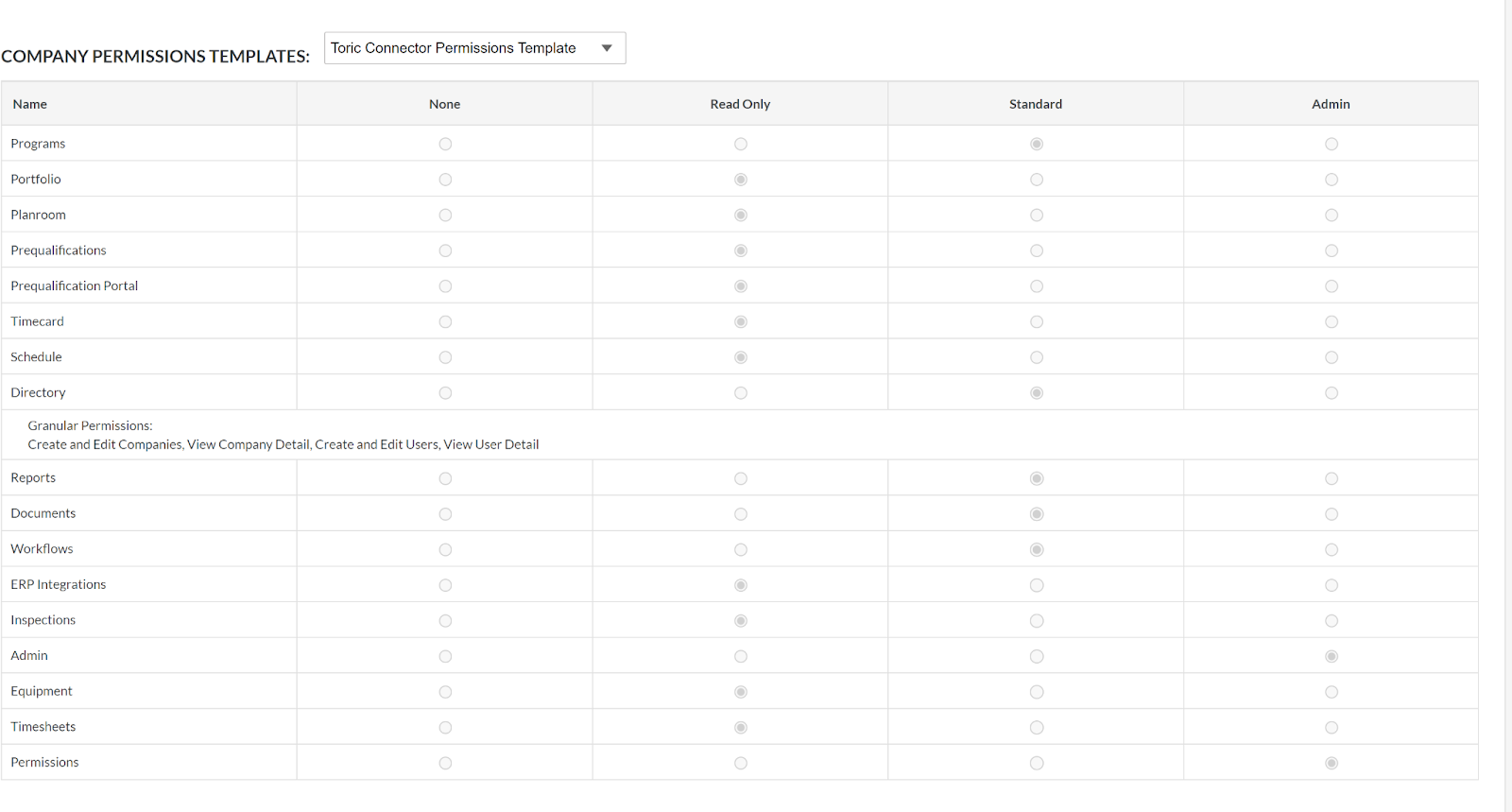The width and height of the screenshot is (1512, 812).
Task: Choose Admin for Timesheets
Action: pyautogui.click(x=1332, y=727)
